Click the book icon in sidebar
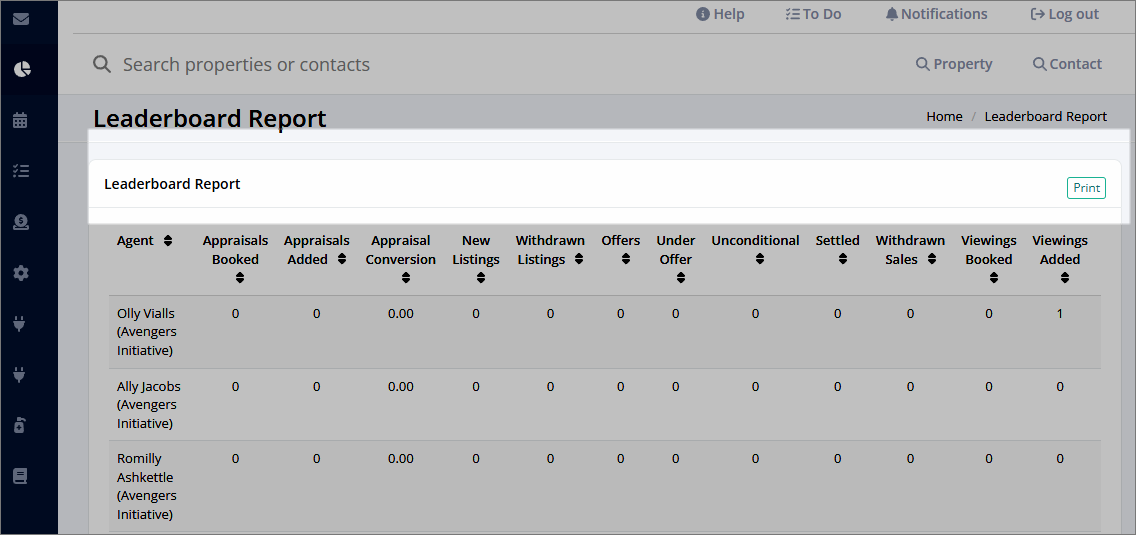The image size is (1136, 535). (21, 476)
